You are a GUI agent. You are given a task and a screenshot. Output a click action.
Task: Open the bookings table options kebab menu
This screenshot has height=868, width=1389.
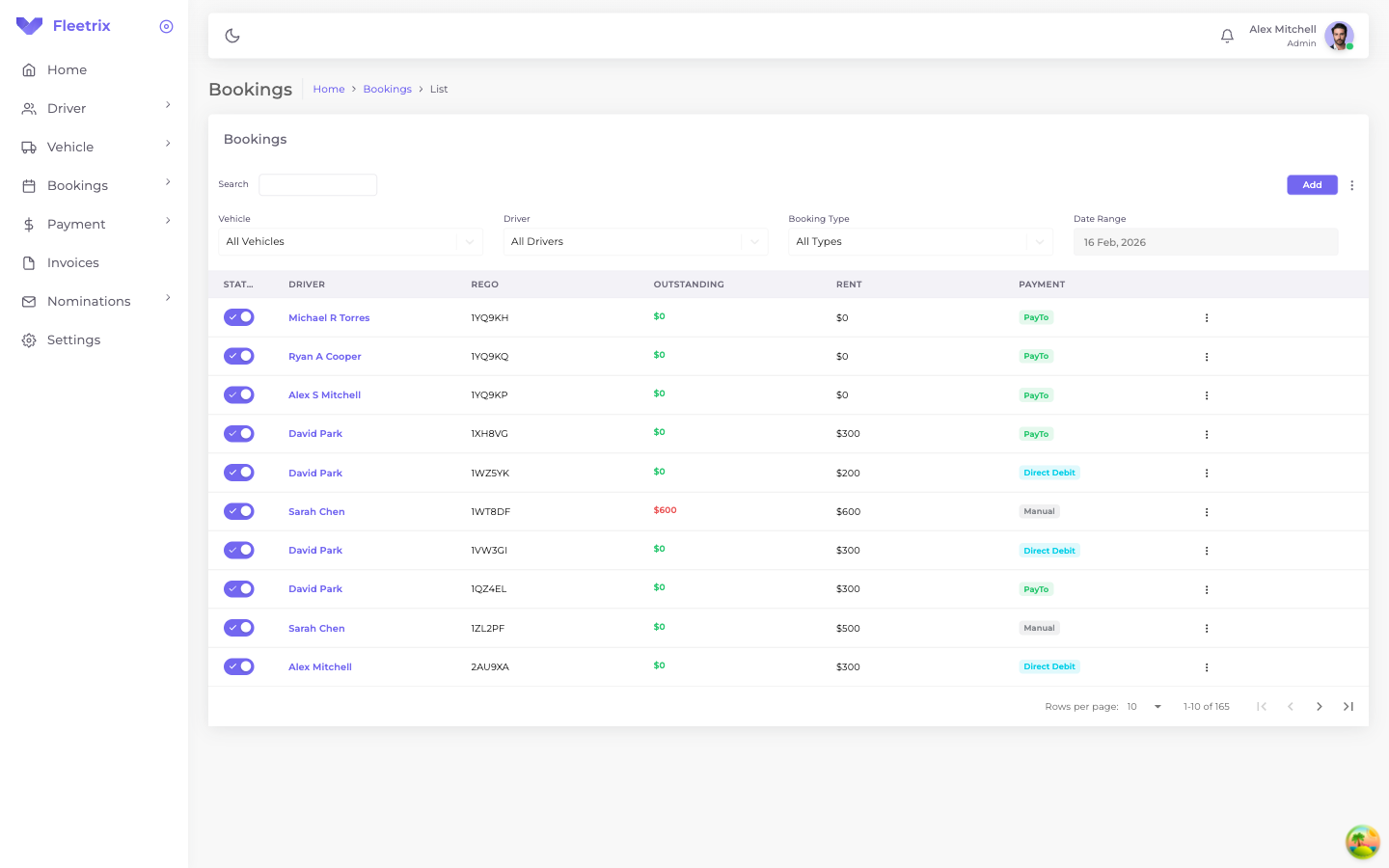tap(1351, 185)
